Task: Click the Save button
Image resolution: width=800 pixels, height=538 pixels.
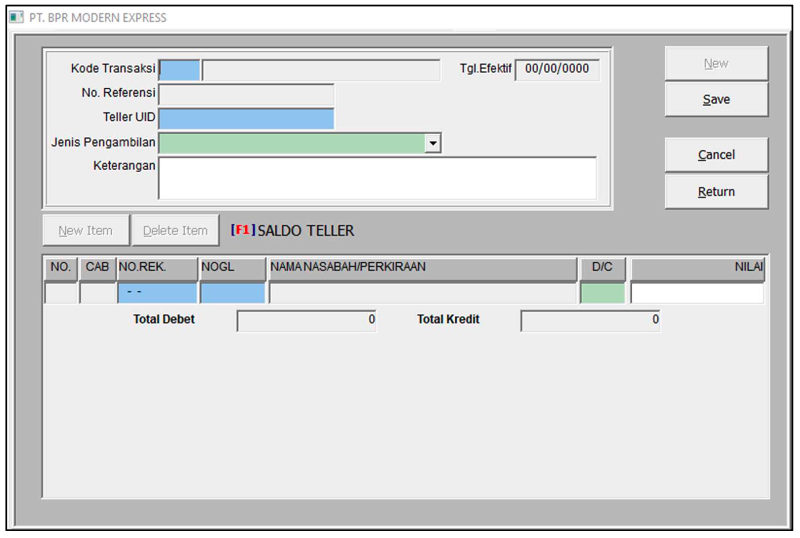Action: [x=716, y=100]
